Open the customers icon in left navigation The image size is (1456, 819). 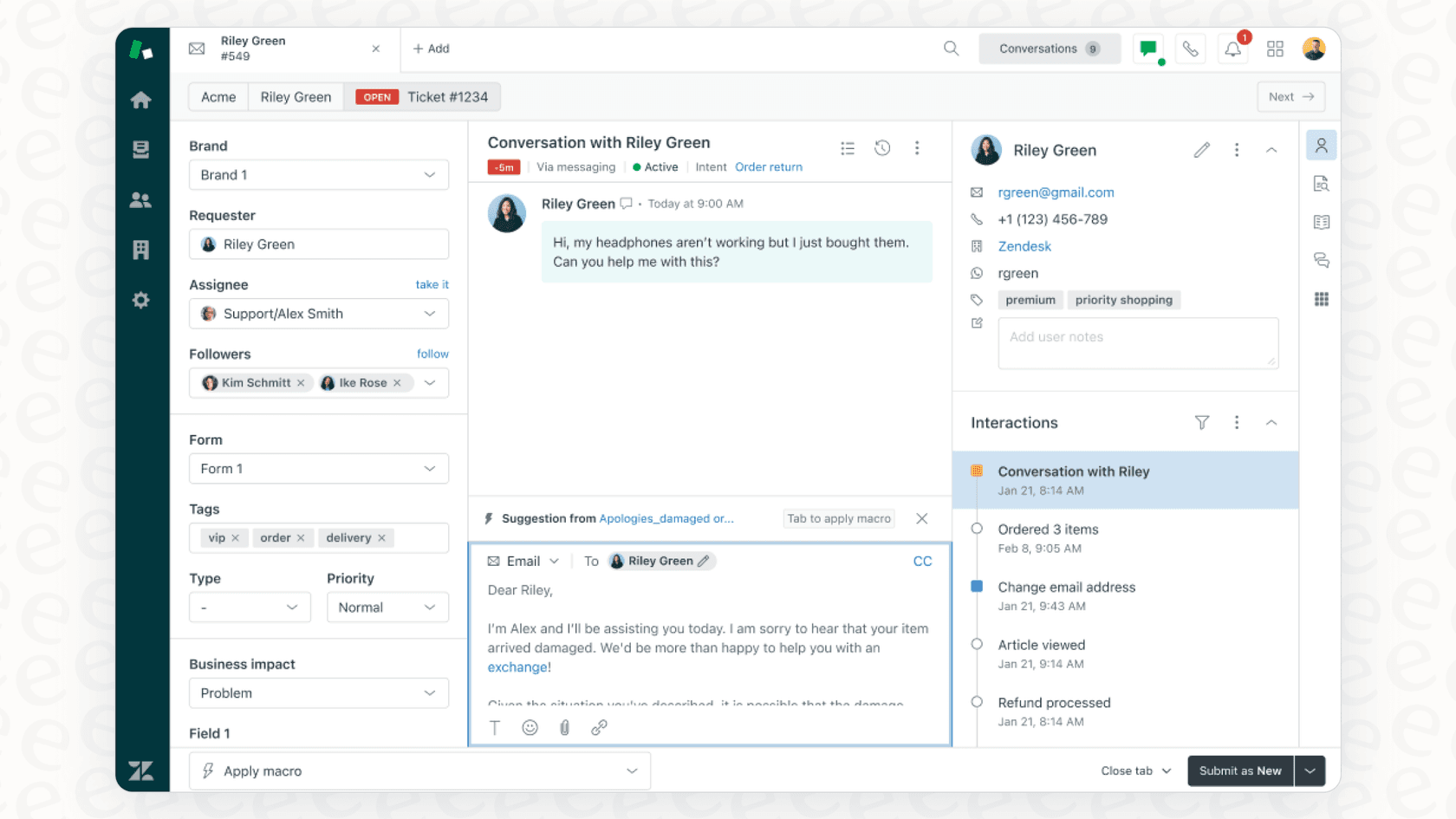click(140, 200)
